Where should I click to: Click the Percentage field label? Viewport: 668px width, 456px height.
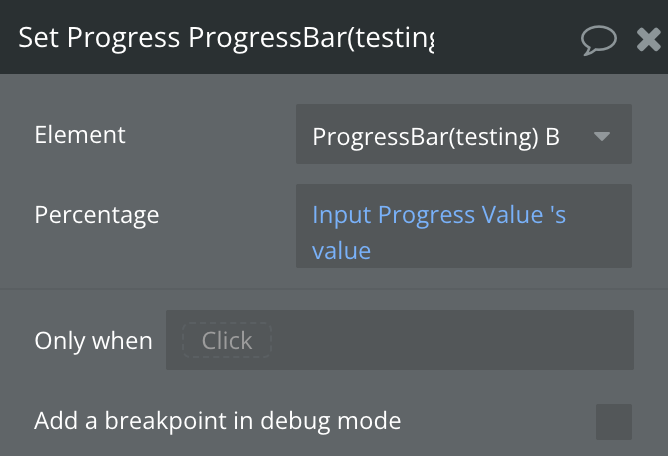pyautogui.click(x=96, y=214)
